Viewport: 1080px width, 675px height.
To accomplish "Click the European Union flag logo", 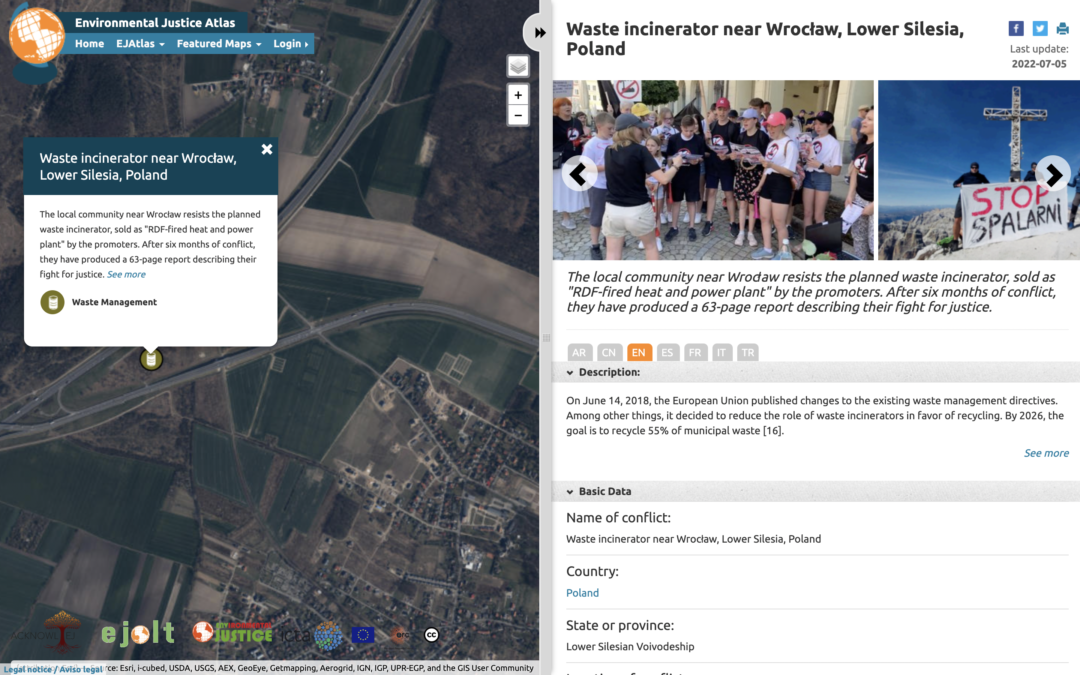I will pyautogui.click(x=363, y=634).
